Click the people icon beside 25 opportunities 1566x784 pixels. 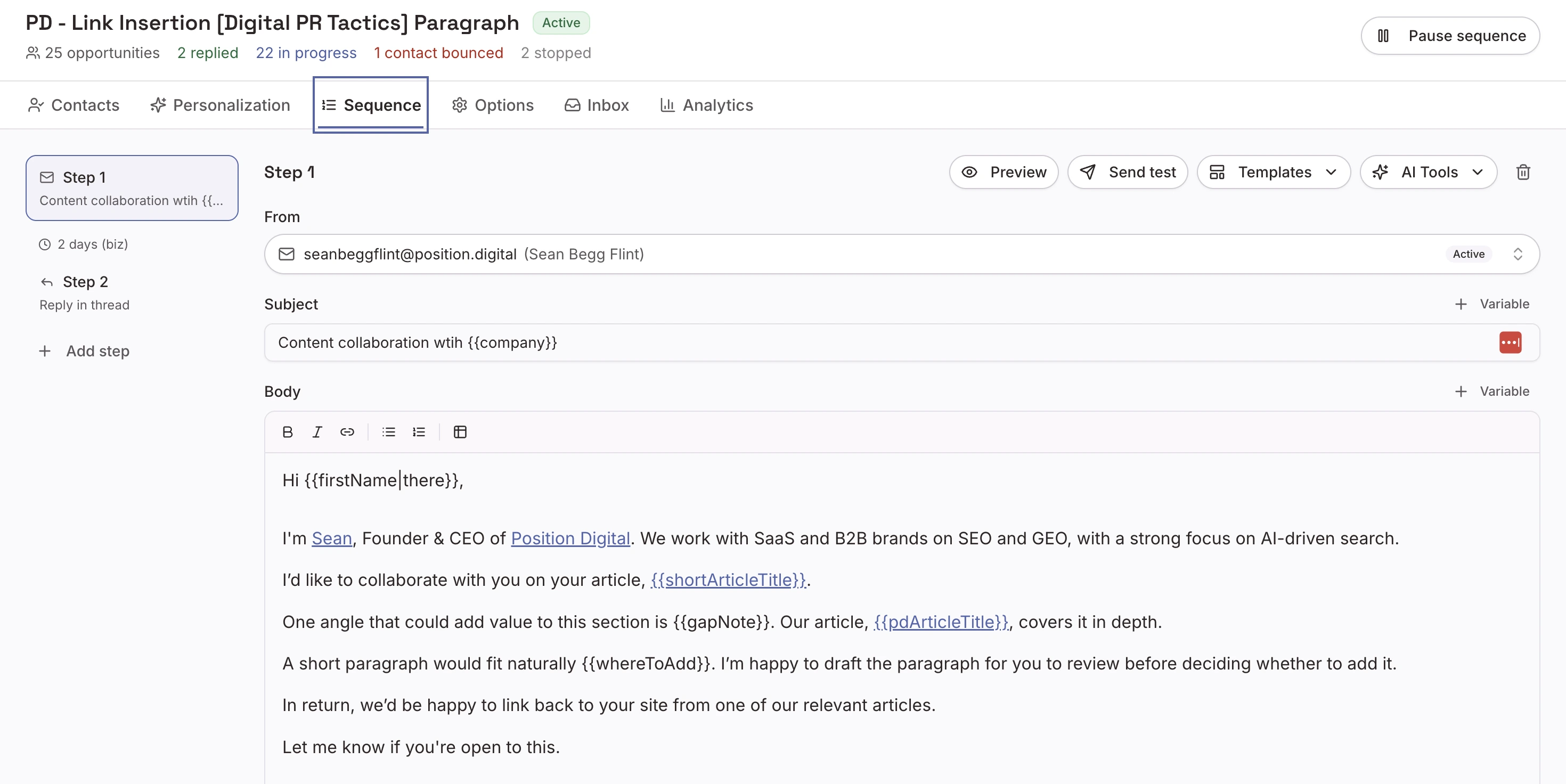pyautogui.click(x=33, y=53)
